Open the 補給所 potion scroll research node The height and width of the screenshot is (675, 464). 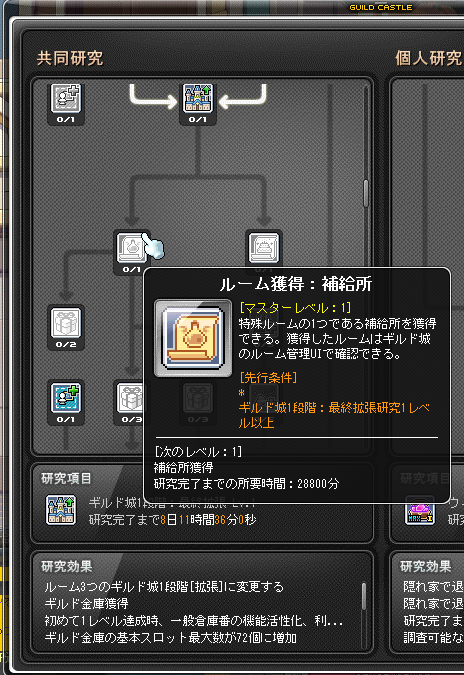131,248
